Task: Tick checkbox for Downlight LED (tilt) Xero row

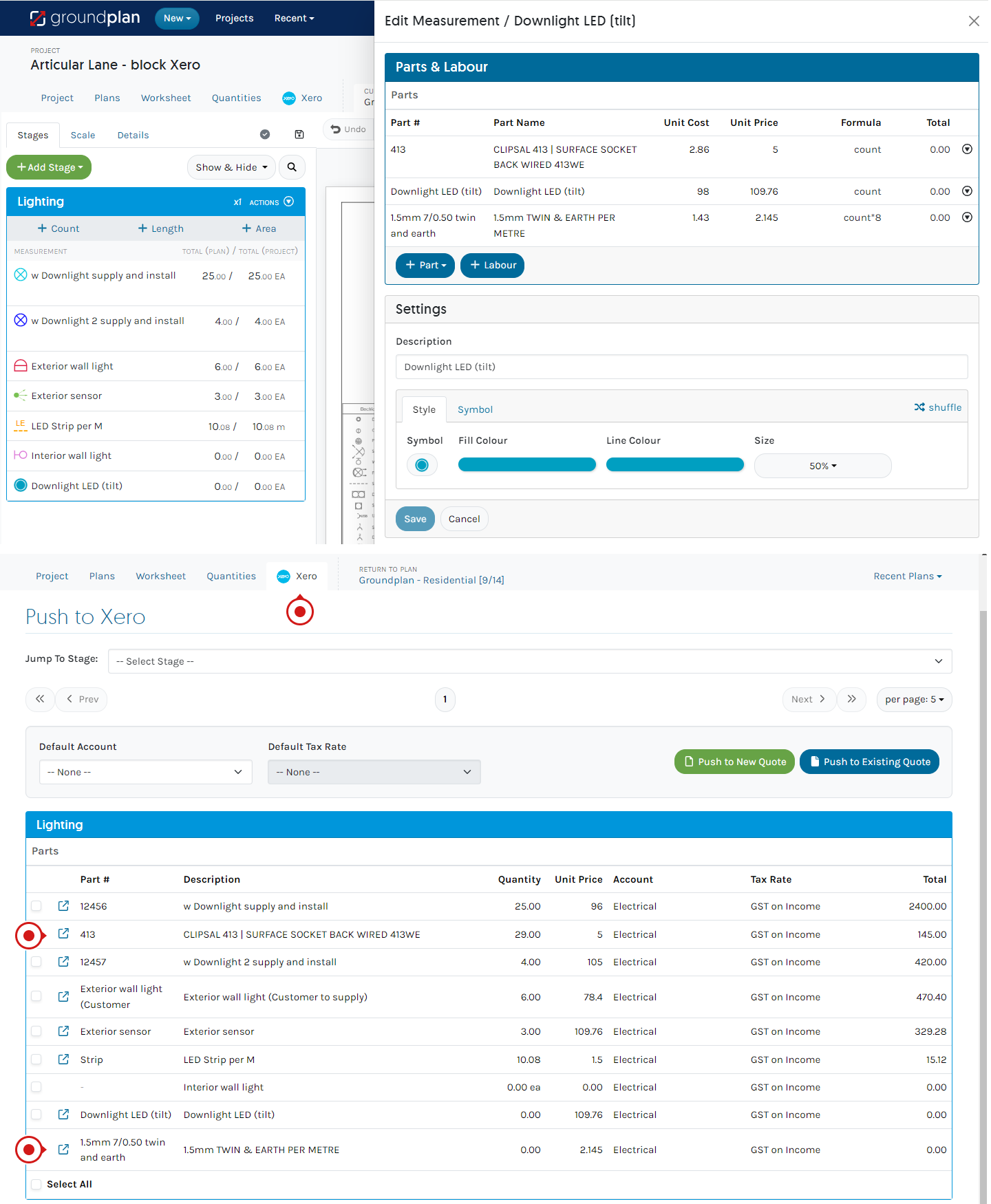Action: pyautogui.click(x=36, y=1115)
